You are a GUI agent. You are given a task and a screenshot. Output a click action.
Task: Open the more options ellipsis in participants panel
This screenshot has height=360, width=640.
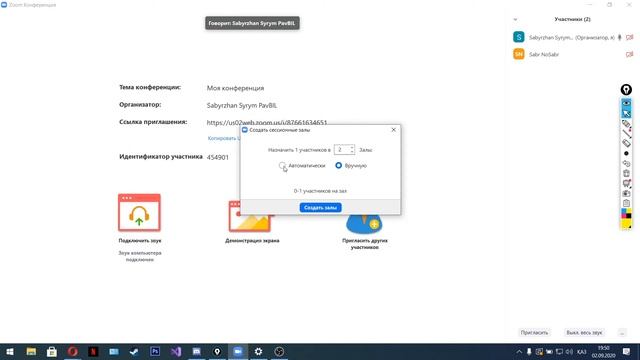(622, 333)
